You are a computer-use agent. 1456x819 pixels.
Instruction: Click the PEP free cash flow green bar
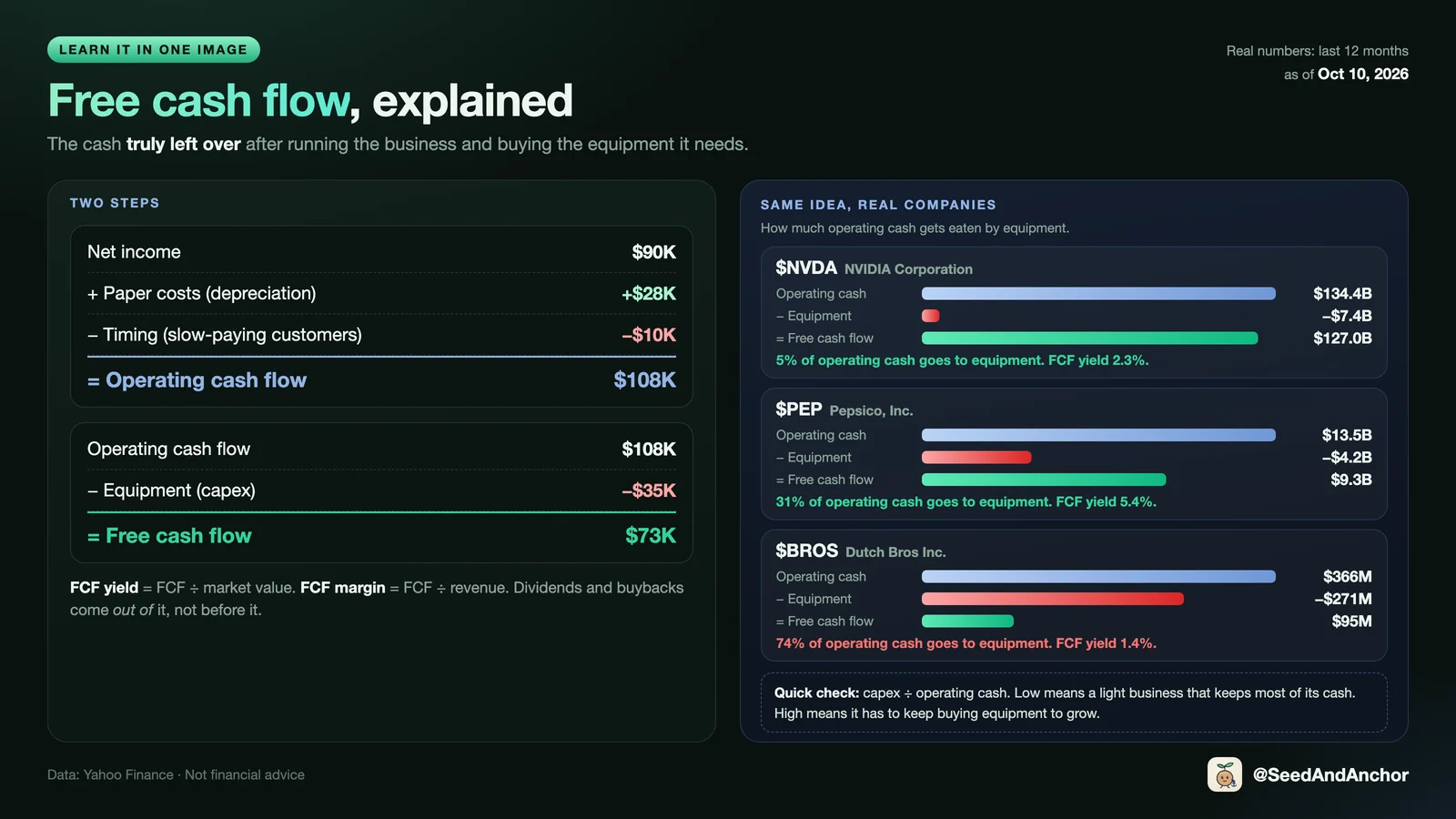tap(1044, 480)
